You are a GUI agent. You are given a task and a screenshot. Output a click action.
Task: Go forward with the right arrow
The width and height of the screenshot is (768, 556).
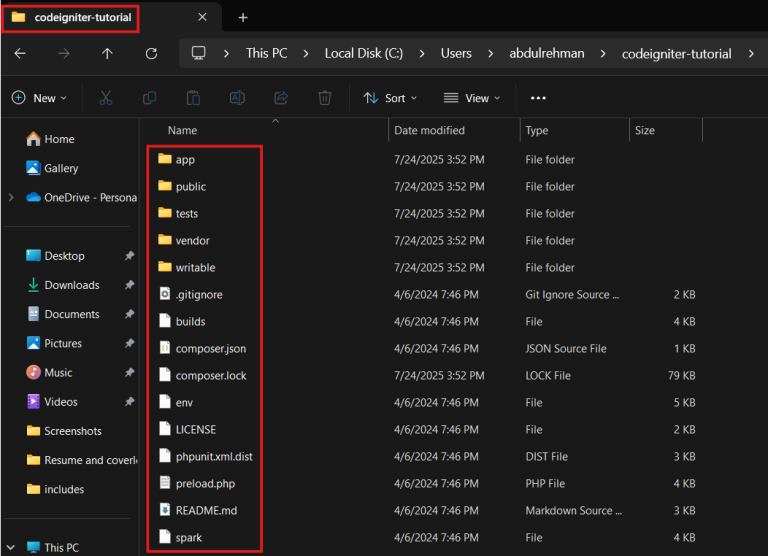[x=64, y=53]
